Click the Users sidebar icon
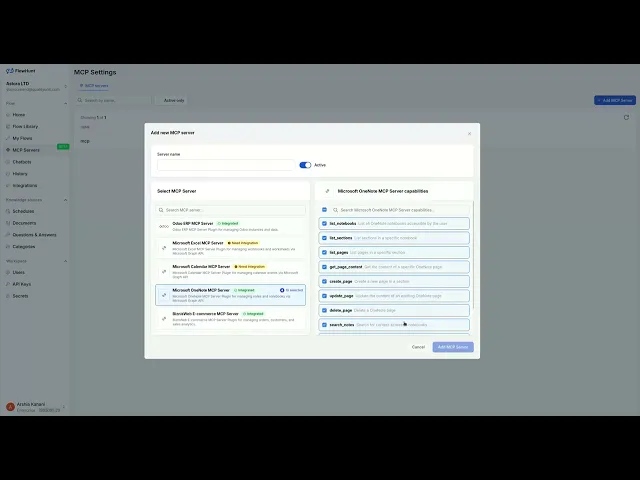640x480 pixels. click(8, 272)
